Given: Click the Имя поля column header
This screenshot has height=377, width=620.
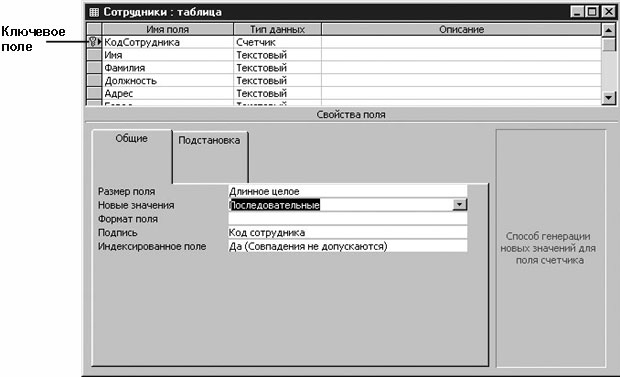Looking at the screenshot, I should (x=168, y=29).
